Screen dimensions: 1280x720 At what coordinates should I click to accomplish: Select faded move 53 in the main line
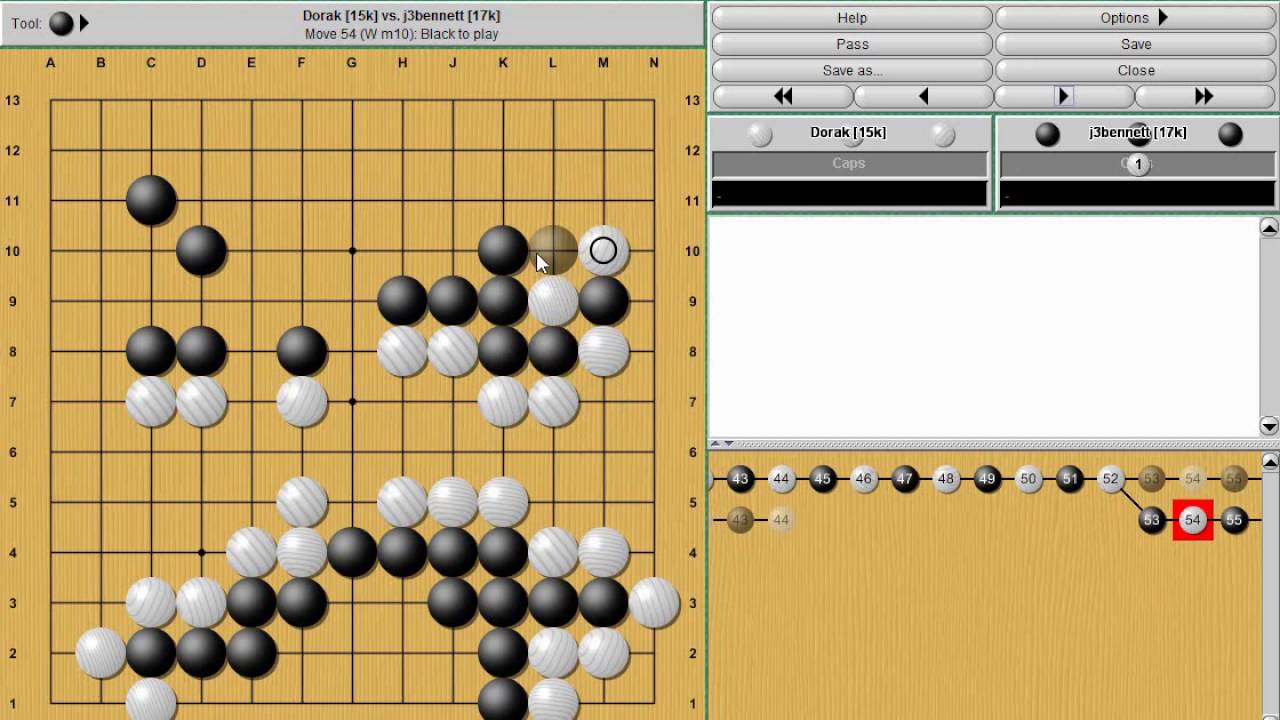[x=1152, y=479]
